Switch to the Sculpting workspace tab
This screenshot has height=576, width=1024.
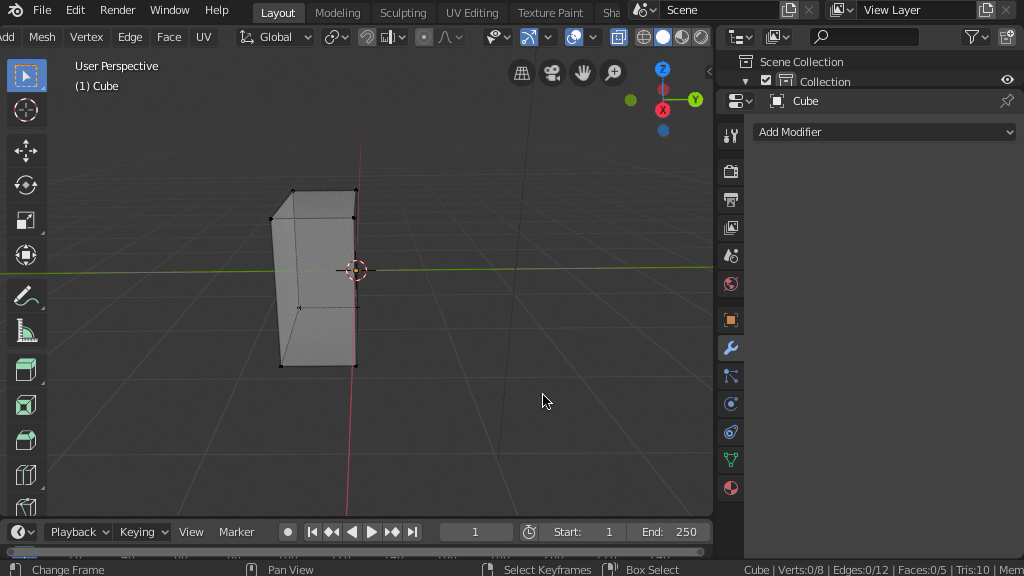[x=403, y=13]
